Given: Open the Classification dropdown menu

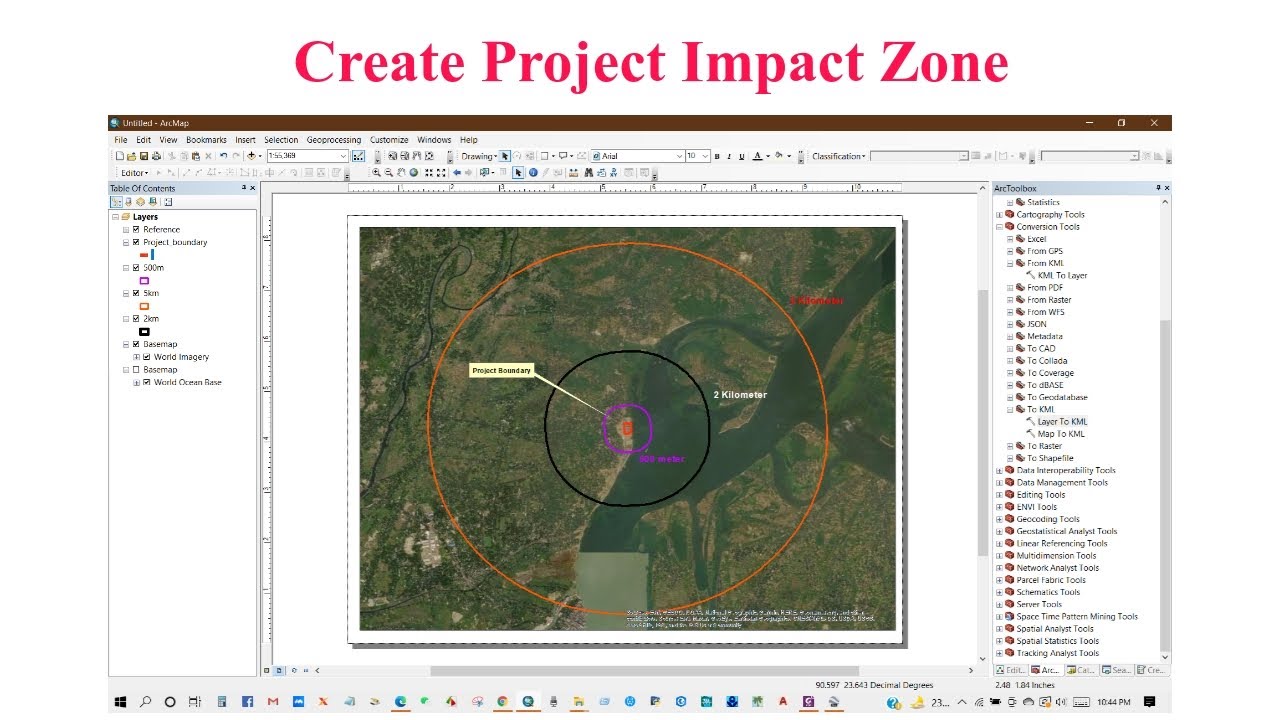Looking at the screenshot, I should point(838,156).
